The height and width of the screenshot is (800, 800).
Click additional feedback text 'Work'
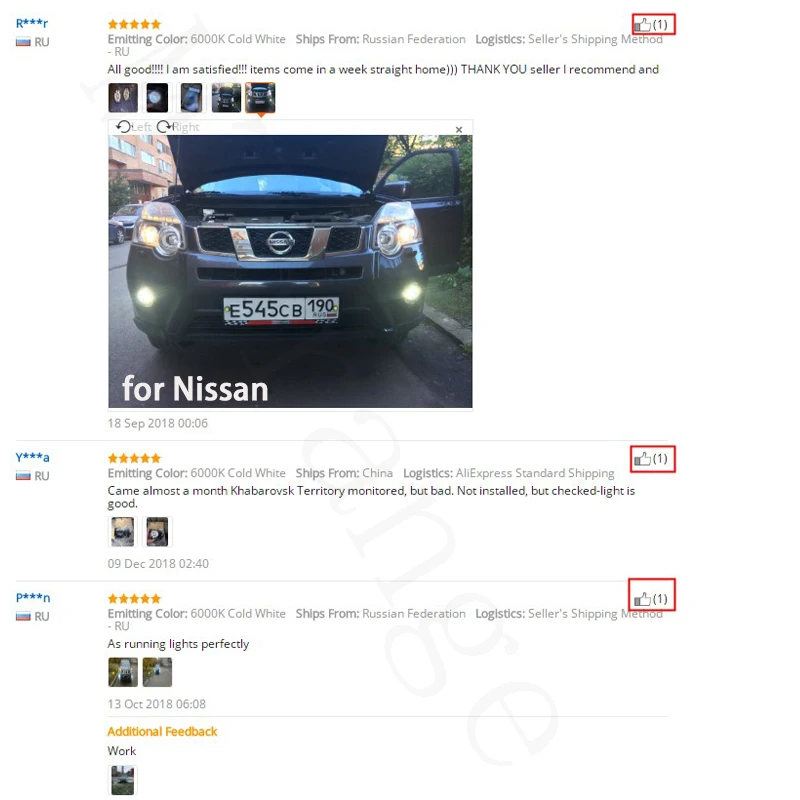[x=121, y=751]
